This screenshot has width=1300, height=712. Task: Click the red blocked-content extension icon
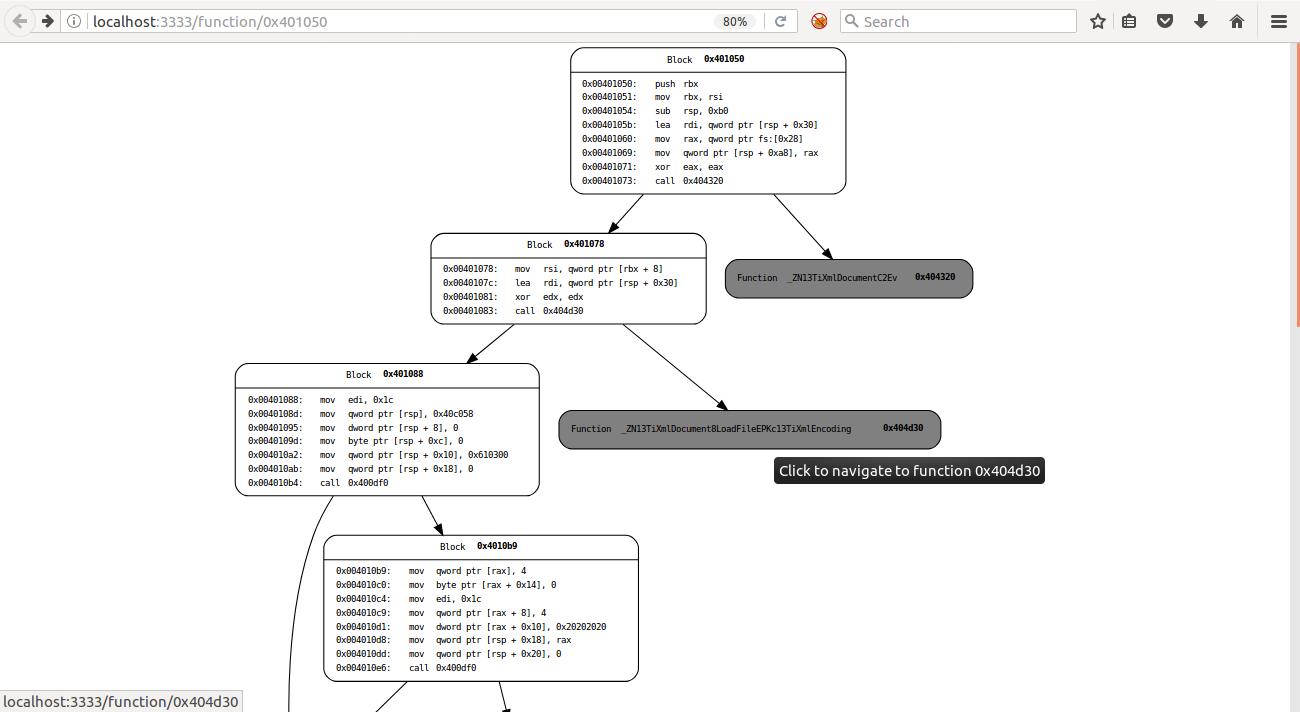click(818, 21)
